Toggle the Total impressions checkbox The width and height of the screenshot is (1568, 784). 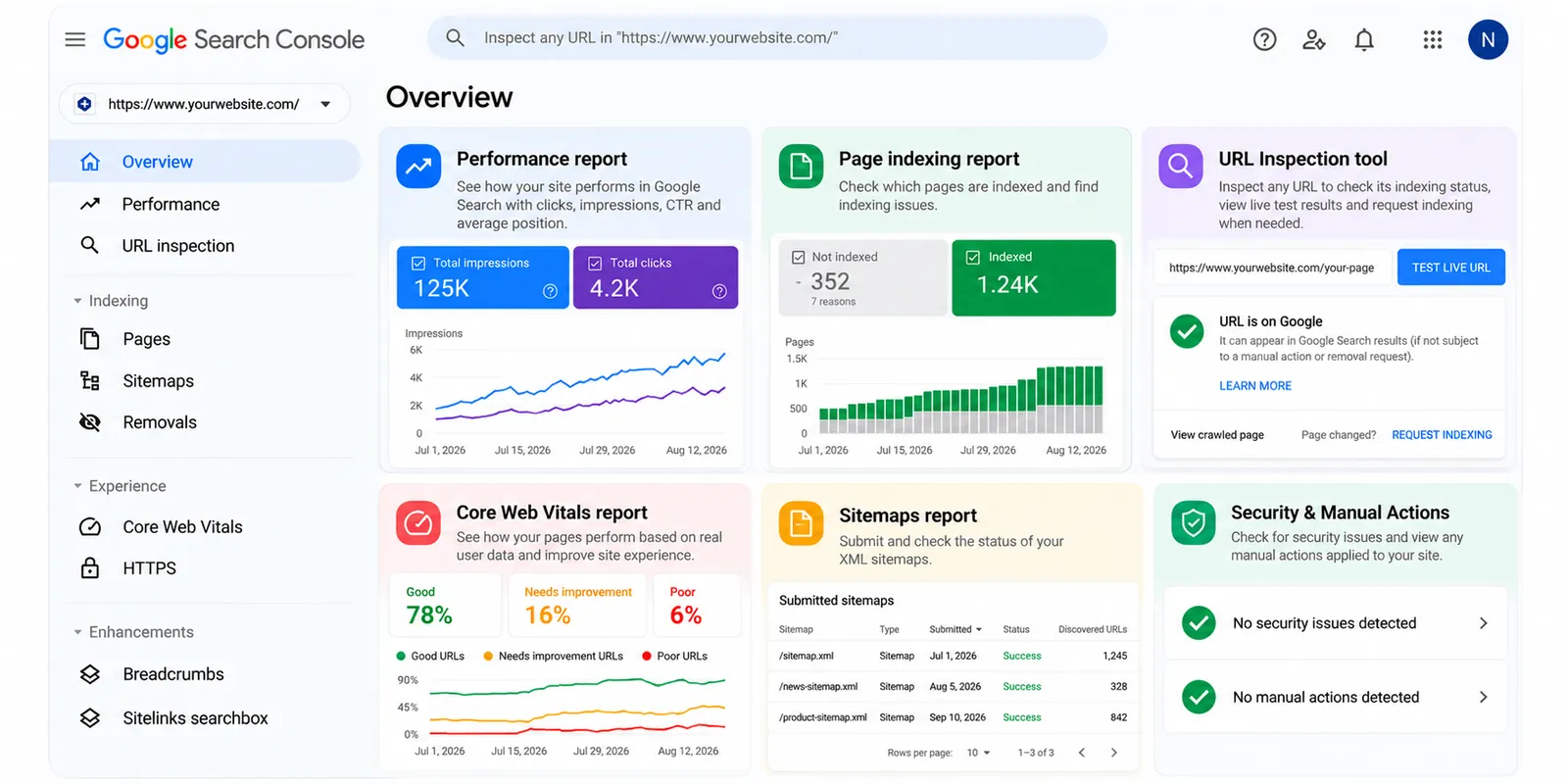(x=418, y=263)
